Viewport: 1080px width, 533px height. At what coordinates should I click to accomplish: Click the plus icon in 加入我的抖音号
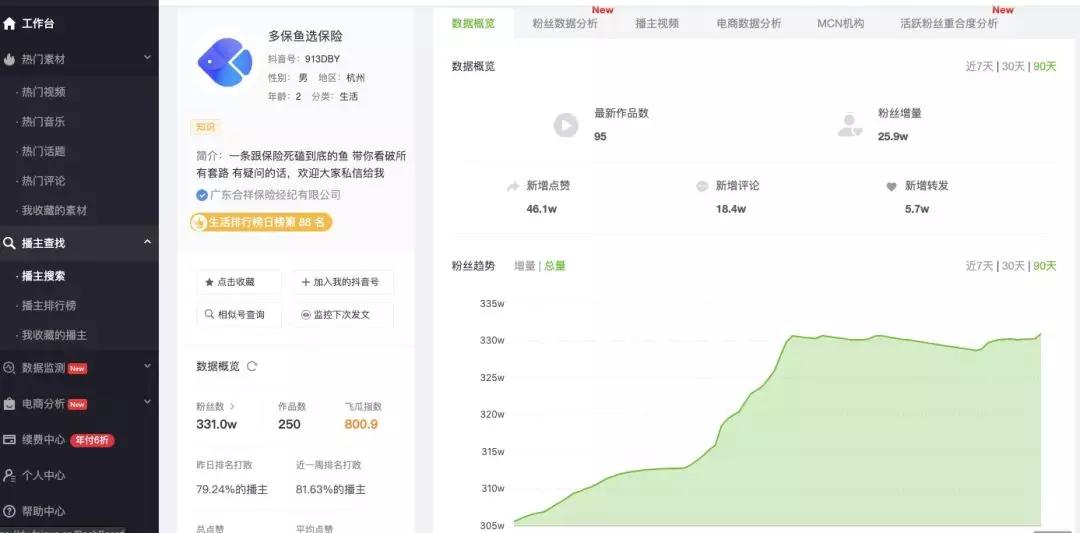pos(306,282)
